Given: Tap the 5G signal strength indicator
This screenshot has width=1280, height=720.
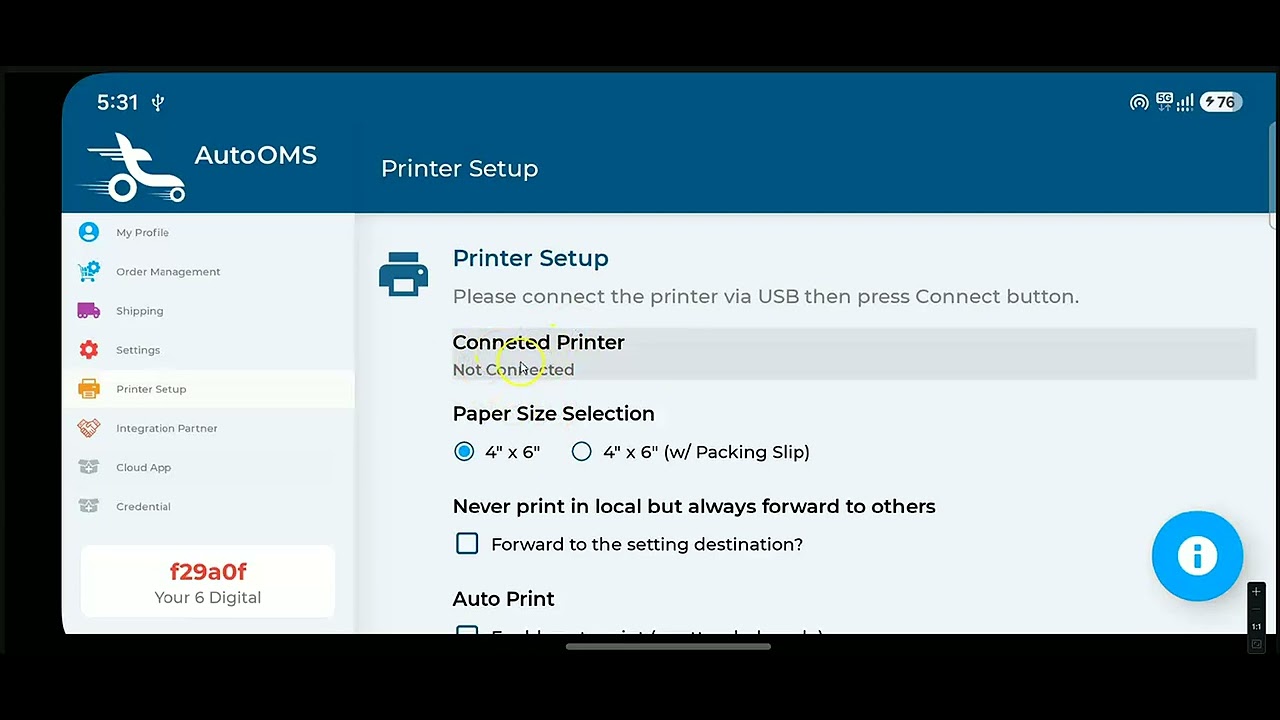Looking at the screenshot, I should pyautogui.click(x=1175, y=101).
